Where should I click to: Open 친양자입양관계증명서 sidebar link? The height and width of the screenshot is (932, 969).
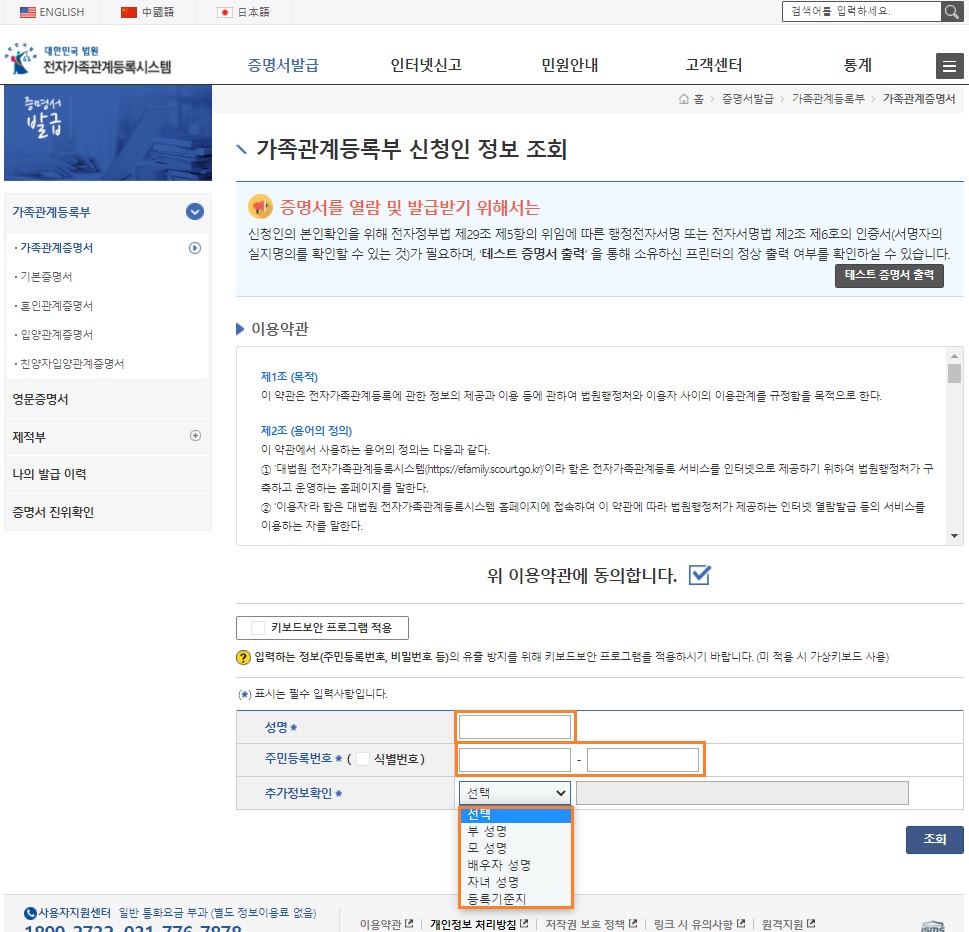point(72,364)
